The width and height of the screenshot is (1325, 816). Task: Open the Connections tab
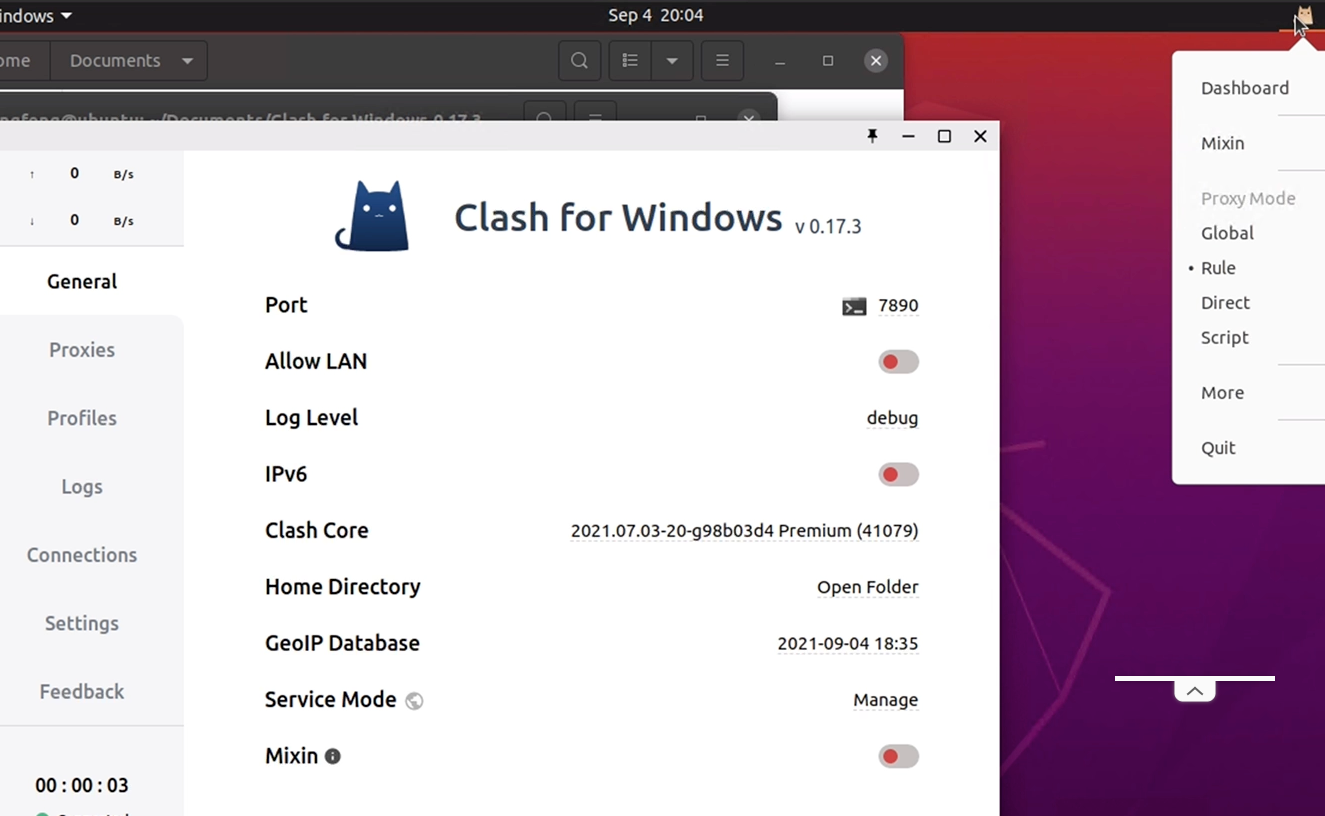[82, 555]
